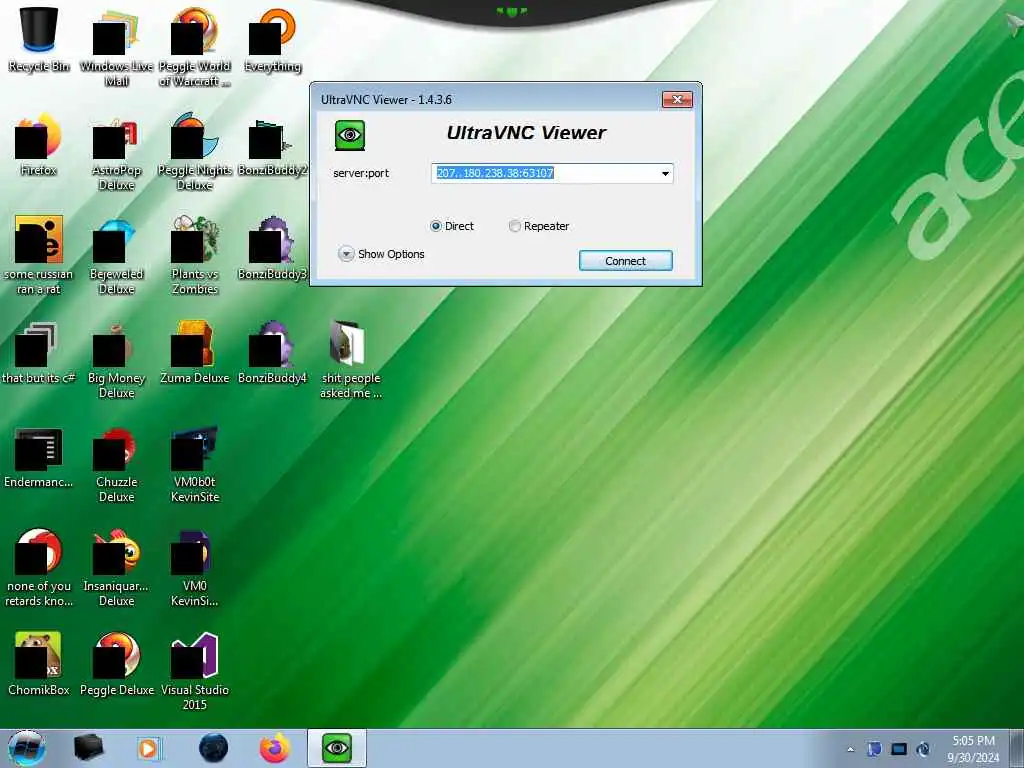Open the Windows Start menu orb

[27, 748]
